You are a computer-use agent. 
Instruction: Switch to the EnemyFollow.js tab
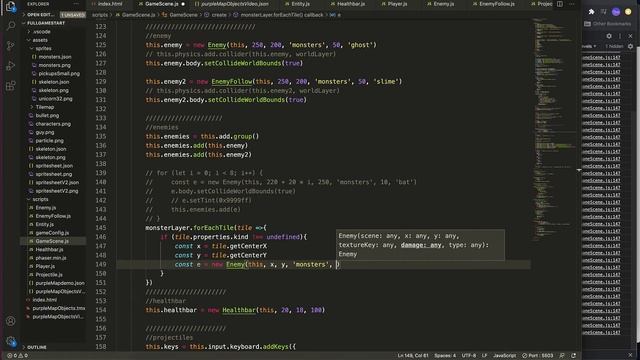(493, 4)
